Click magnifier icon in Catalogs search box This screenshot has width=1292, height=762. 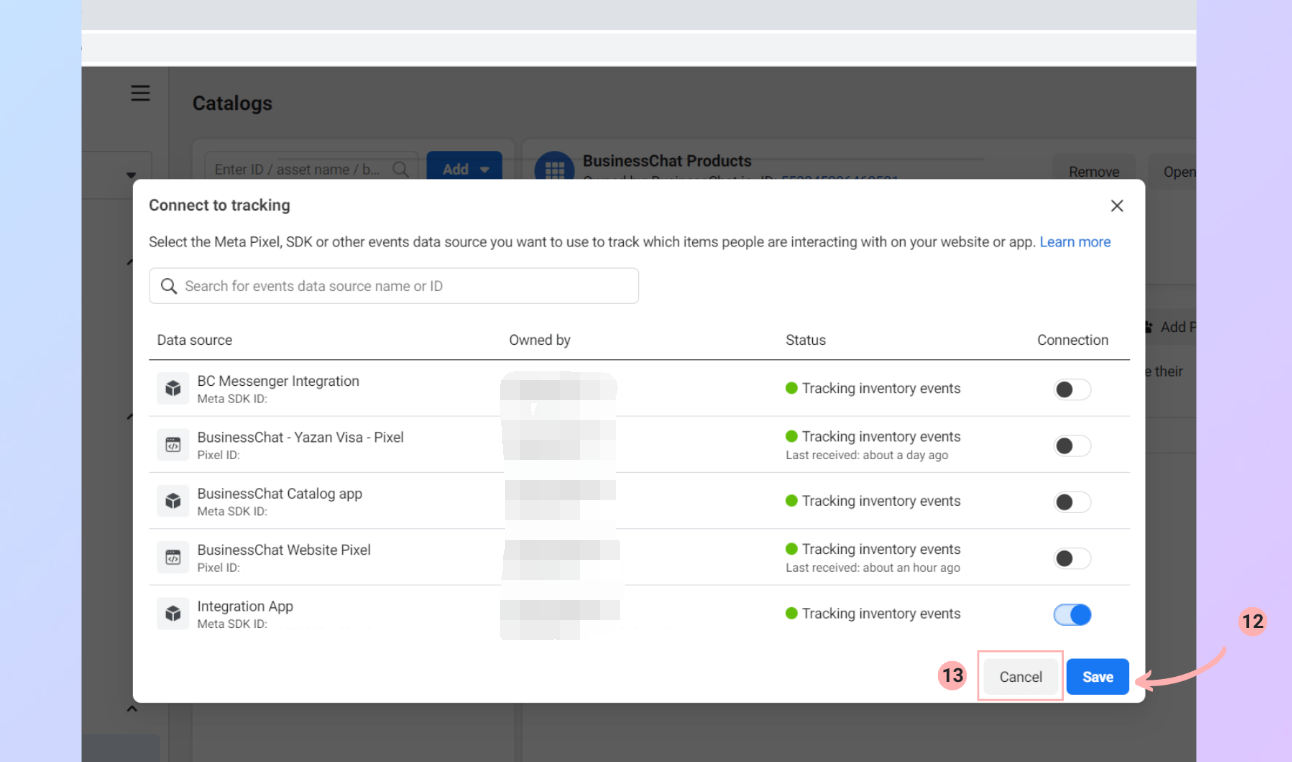click(401, 169)
